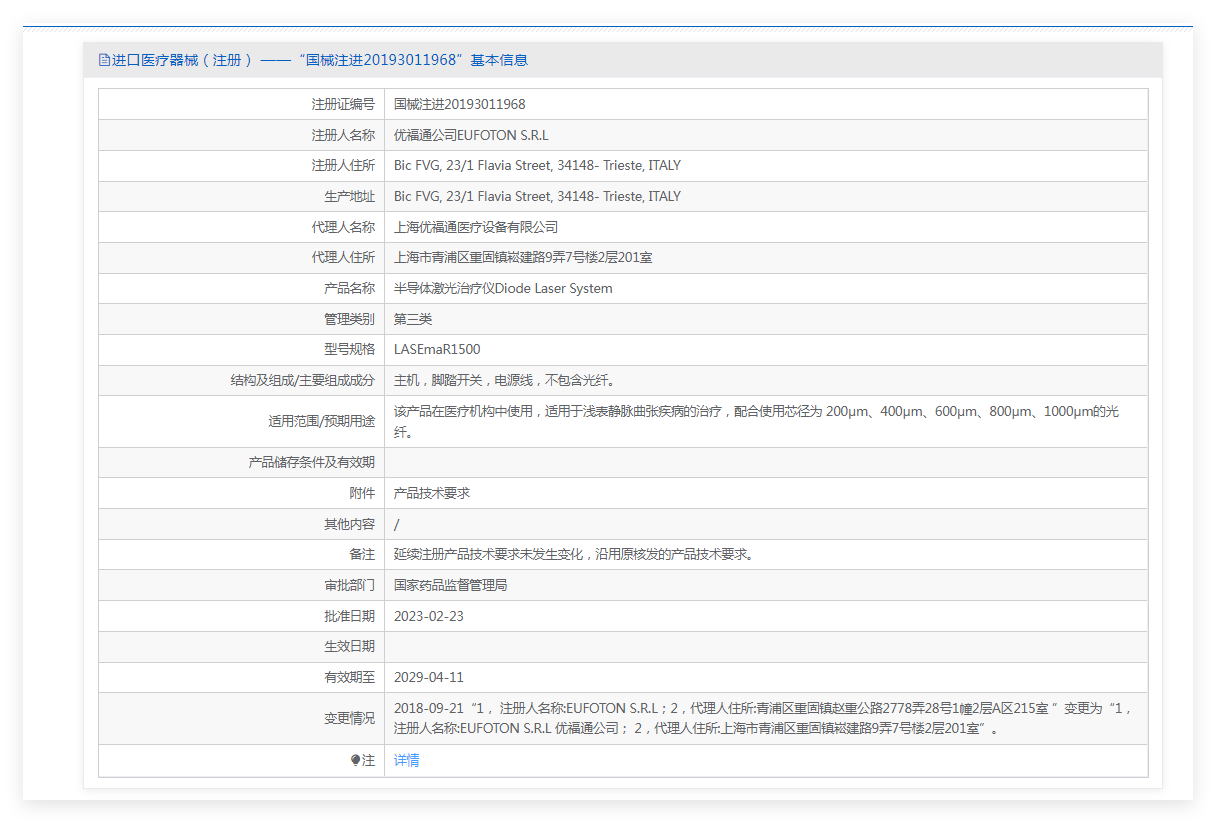Click the 产品储存条件及有效期 label
The image size is (1216, 823).
click(x=312, y=463)
